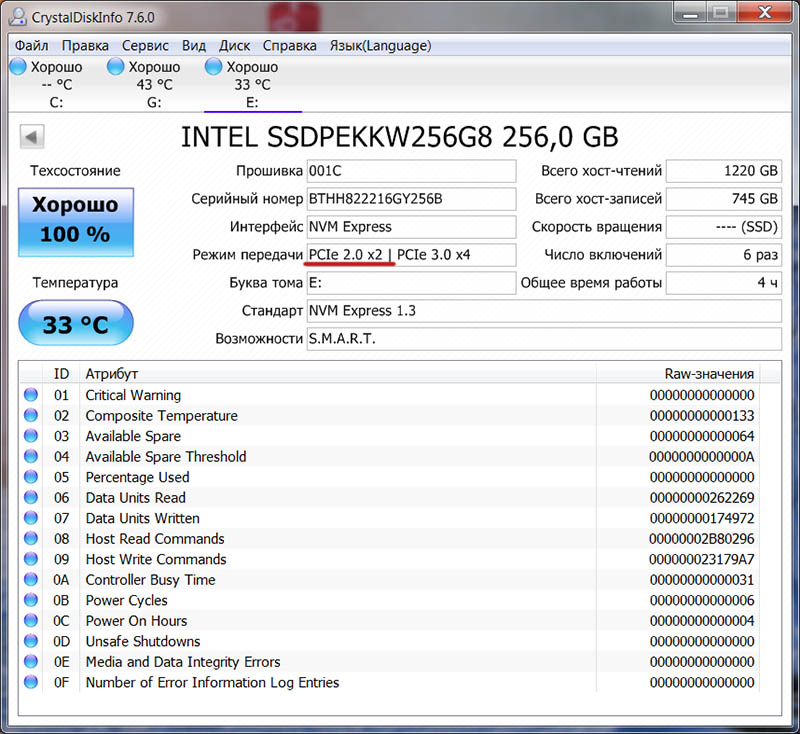This screenshot has height=734, width=800.
Task: Click the Буква тома field E:
Action: 411,283
